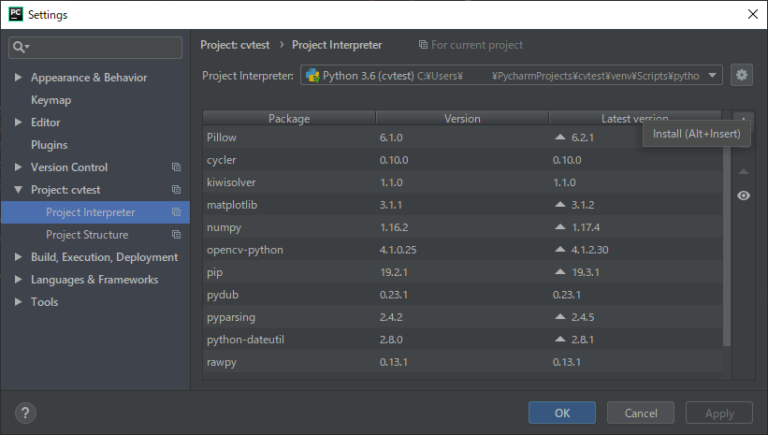Screen dimensions: 768x435
Task: Click the PyCharm logo in title bar
Action: coord(14,14)
